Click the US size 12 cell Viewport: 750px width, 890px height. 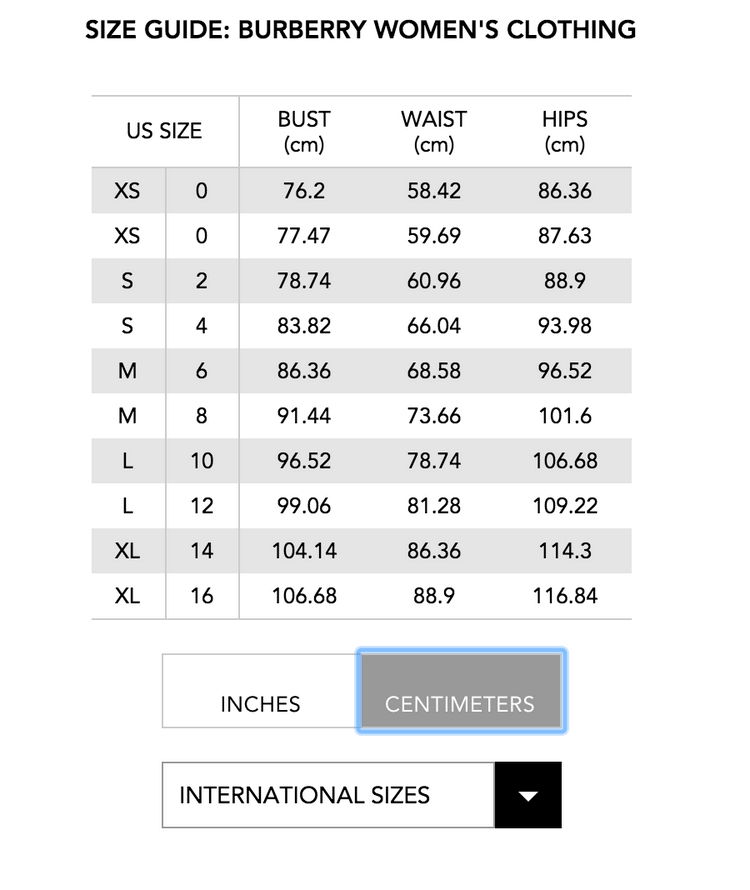(x=202, y=506)
